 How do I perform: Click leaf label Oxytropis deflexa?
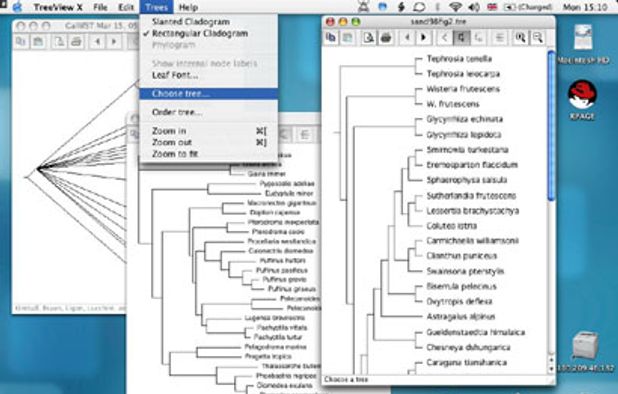[x=459, y=302]
